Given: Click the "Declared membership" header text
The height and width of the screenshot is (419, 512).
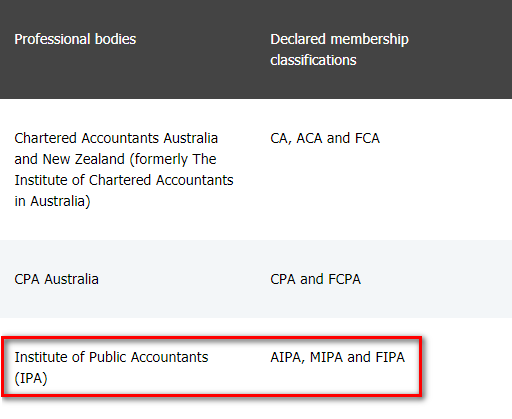Looking at the screenshot, I should 339,39.
